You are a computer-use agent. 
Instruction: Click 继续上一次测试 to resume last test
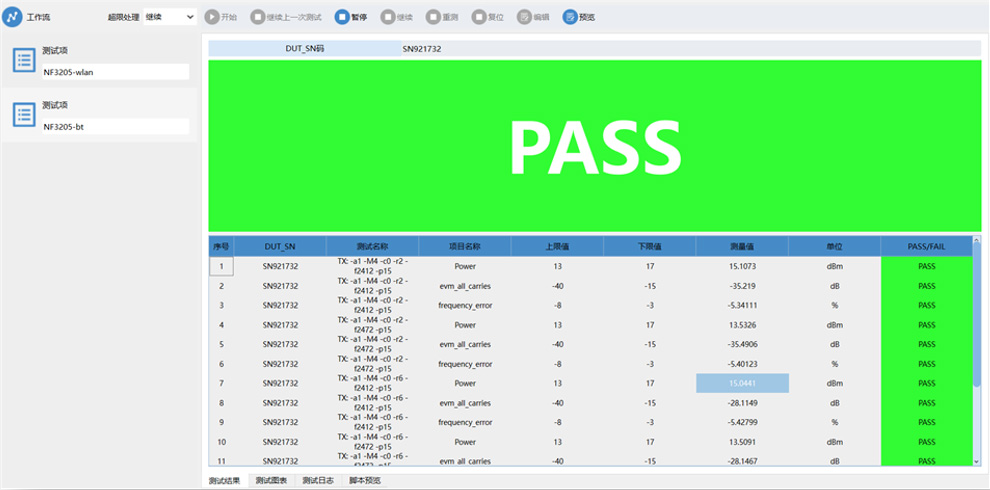click(x=258, y=17)
